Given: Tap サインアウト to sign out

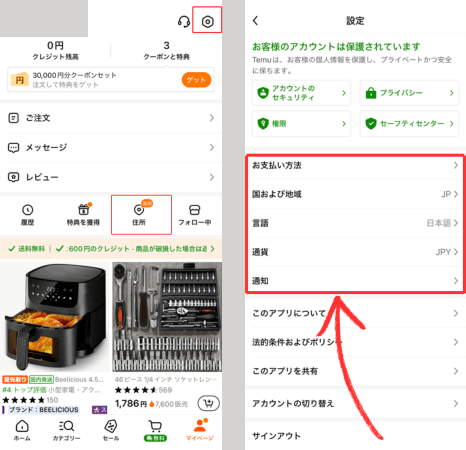Looking at the screenshot, I should point(355,436).
